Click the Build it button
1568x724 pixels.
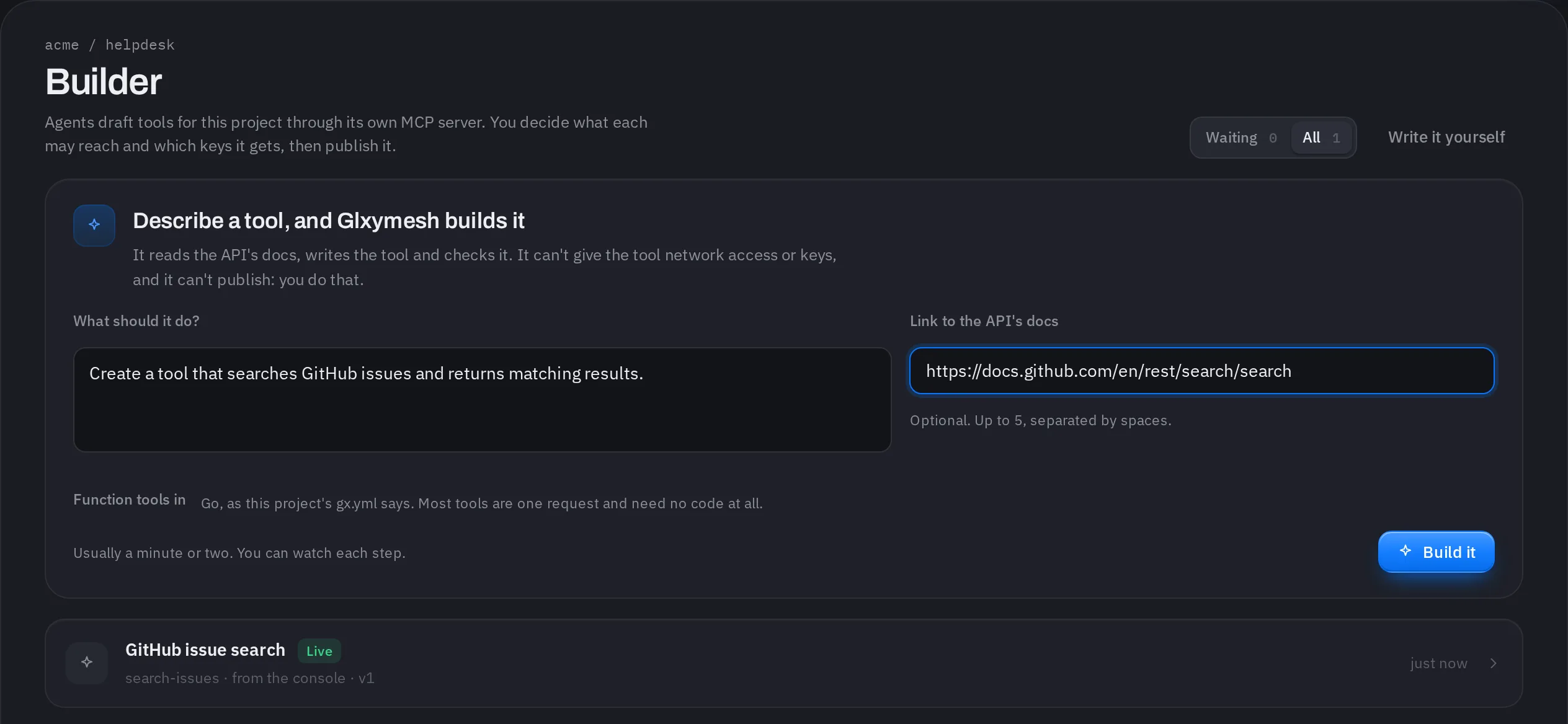click(1436, 552)
